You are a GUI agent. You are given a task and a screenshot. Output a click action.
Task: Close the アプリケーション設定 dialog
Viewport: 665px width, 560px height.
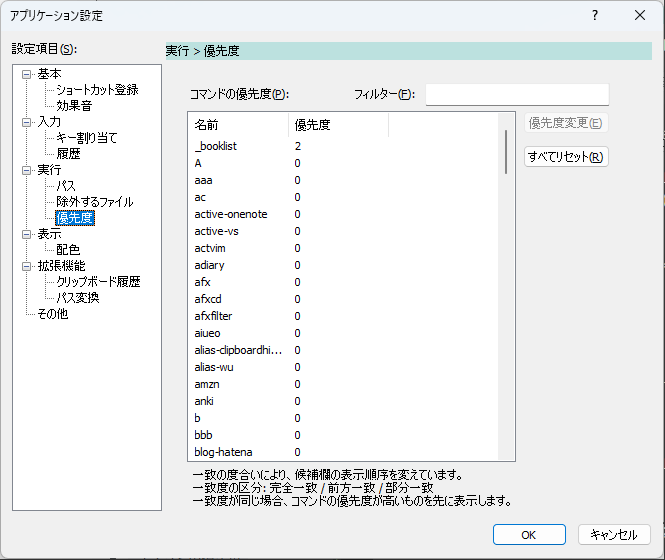640,16
